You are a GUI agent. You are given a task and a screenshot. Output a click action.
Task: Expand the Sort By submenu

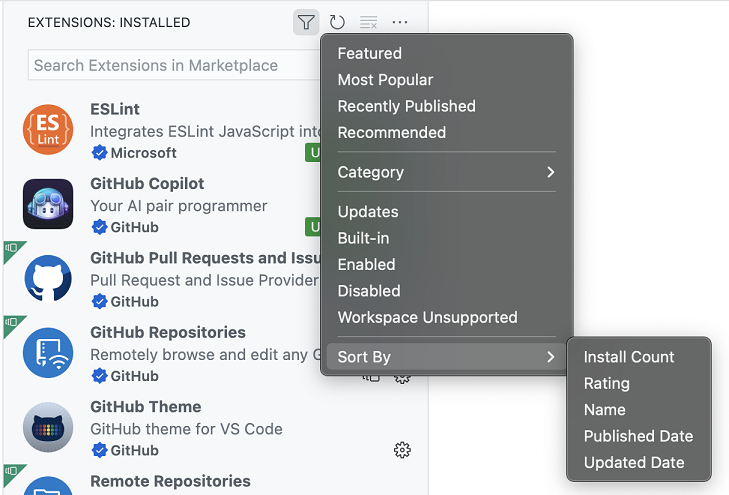[446, 357]
